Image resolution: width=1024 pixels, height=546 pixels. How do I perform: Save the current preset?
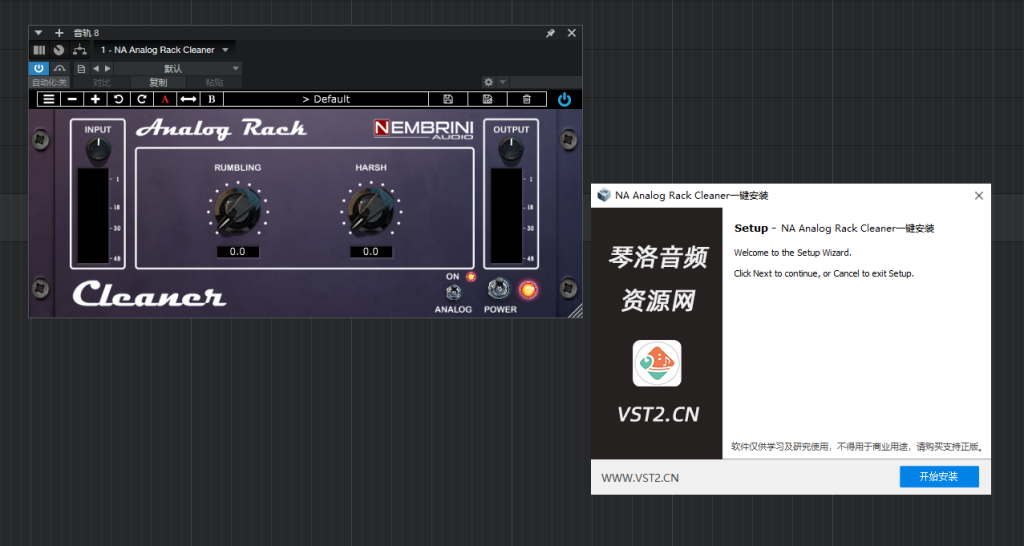point(448,99)
